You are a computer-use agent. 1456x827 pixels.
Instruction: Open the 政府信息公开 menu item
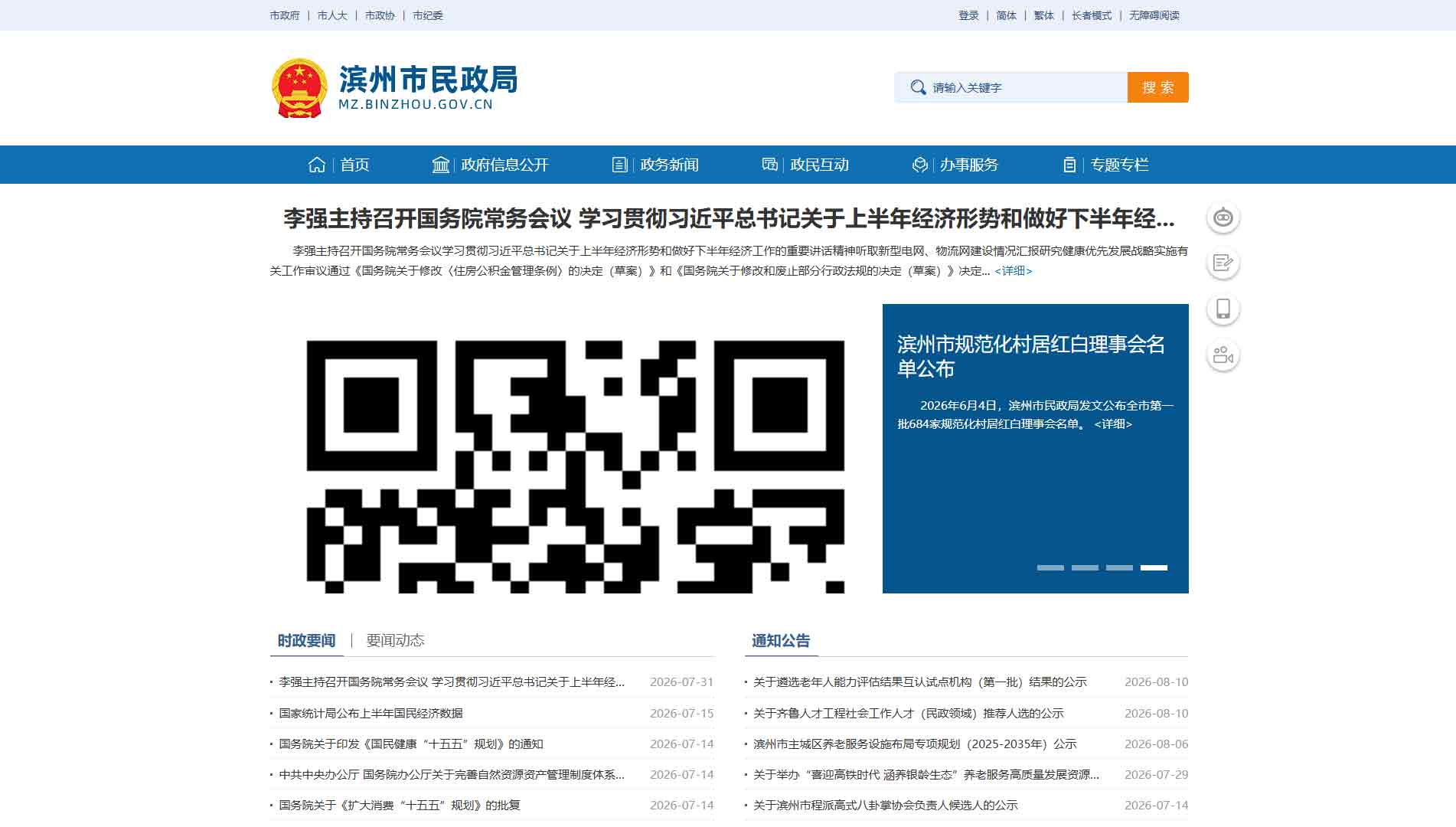tap(504, 165)
